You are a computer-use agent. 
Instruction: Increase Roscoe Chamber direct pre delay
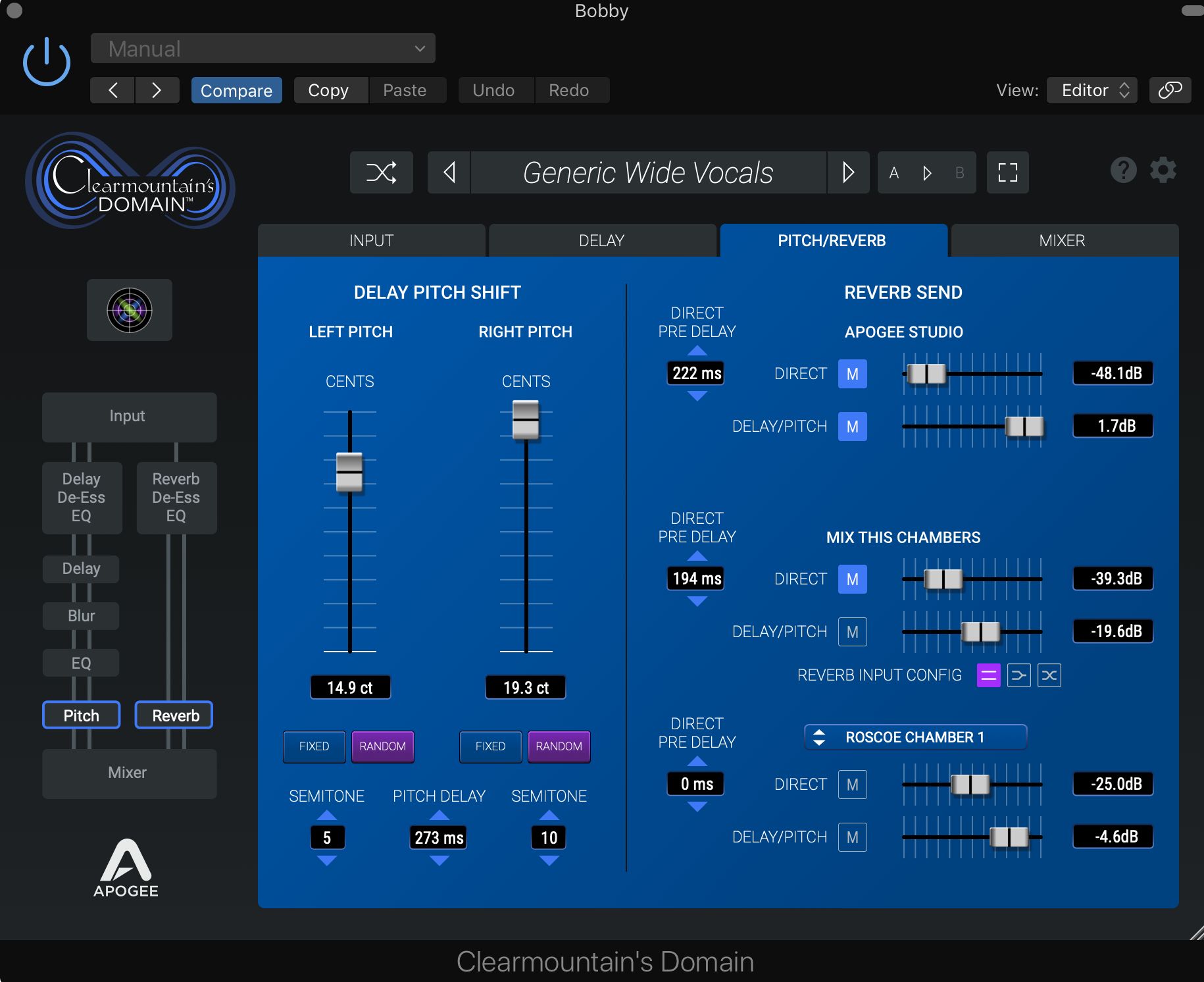(697, 762)
